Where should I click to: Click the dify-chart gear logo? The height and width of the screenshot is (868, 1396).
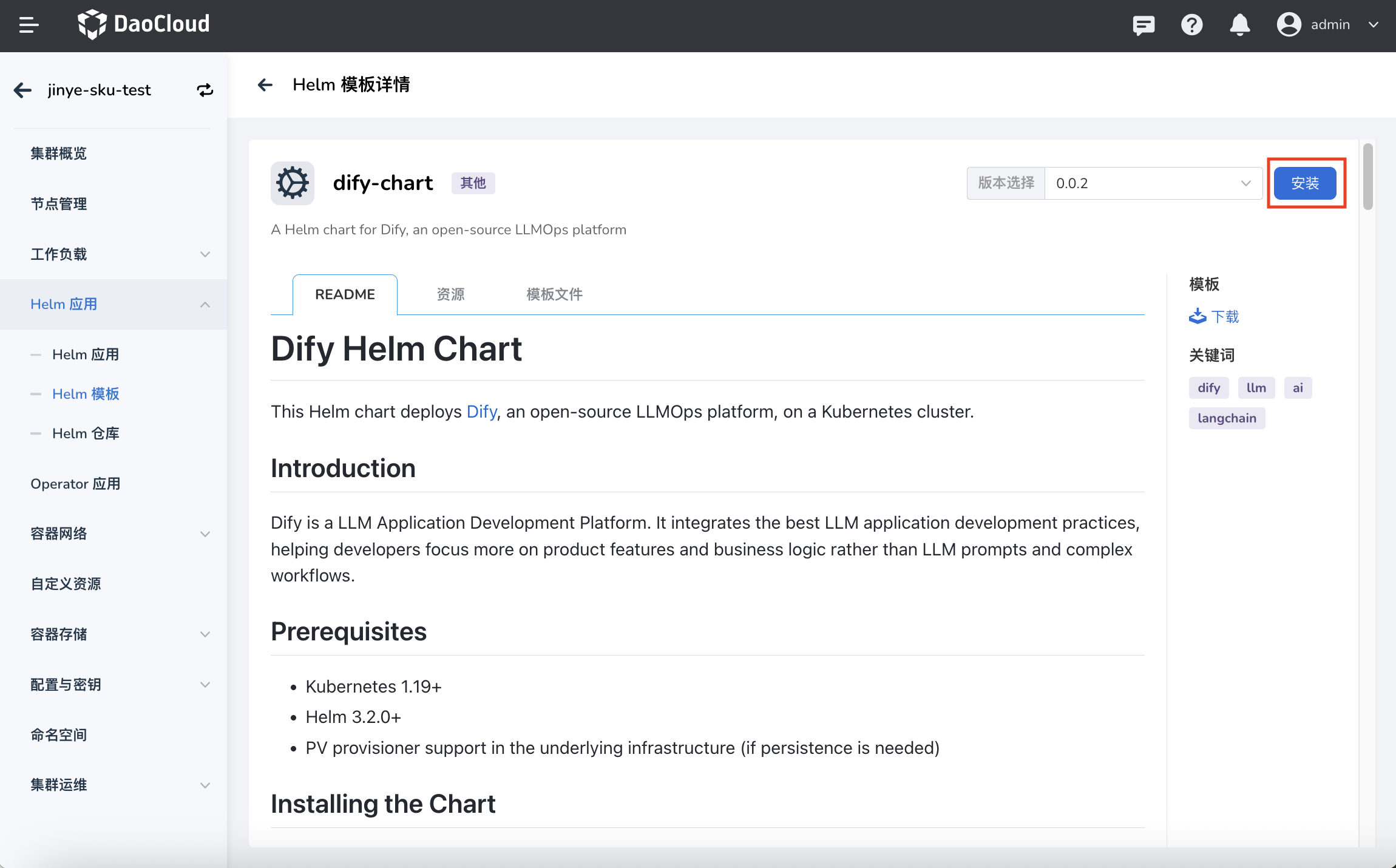click(x=293, y=183)
